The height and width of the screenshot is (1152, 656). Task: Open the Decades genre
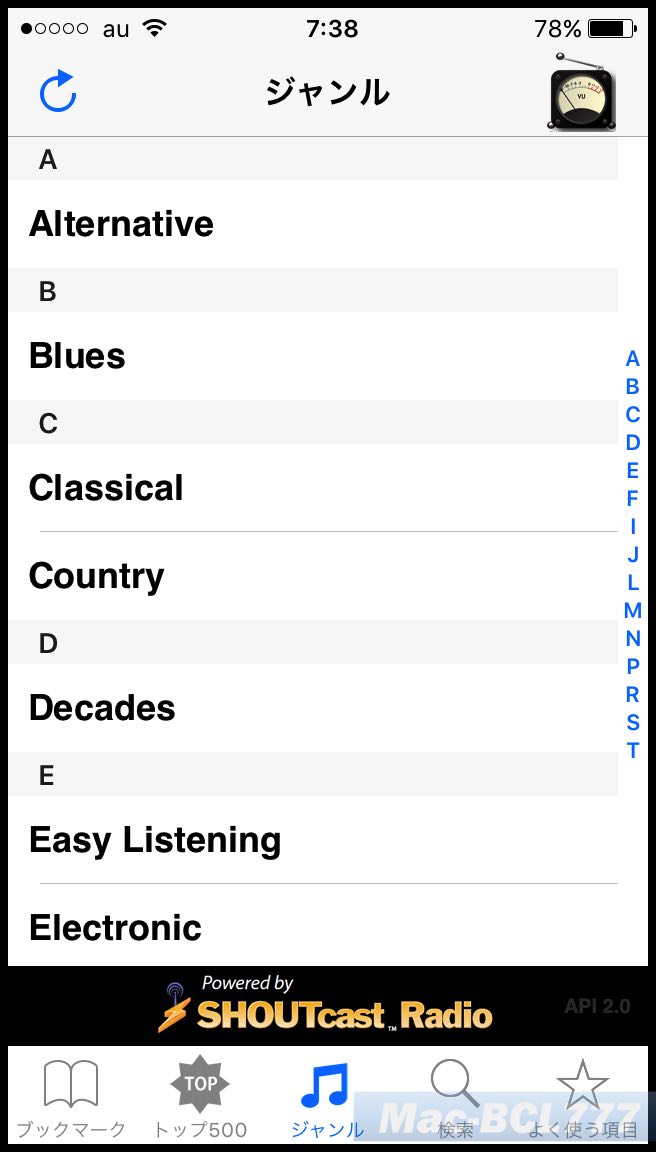[313, 708]
